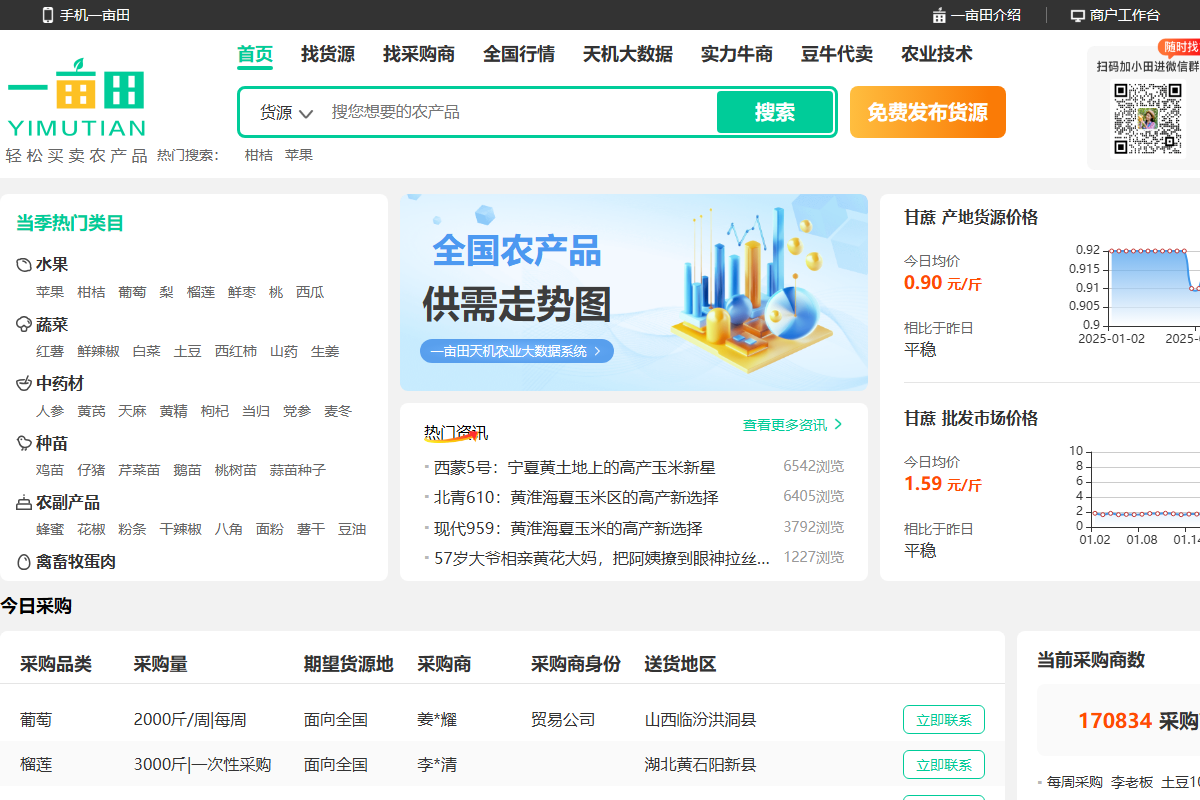The height and width of the screenshot is (800, 1200).
Task: Switch to the 全国行情 nav tab
Action: point(519,54)
